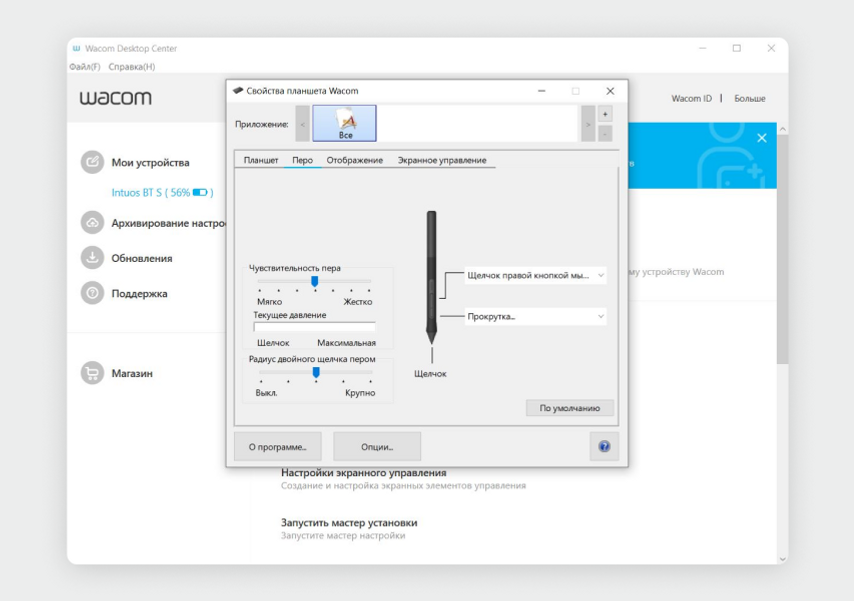Open 'Настройки экранного управления' option
The width and height of the screenshot is (854, 601).
[364, 473]
